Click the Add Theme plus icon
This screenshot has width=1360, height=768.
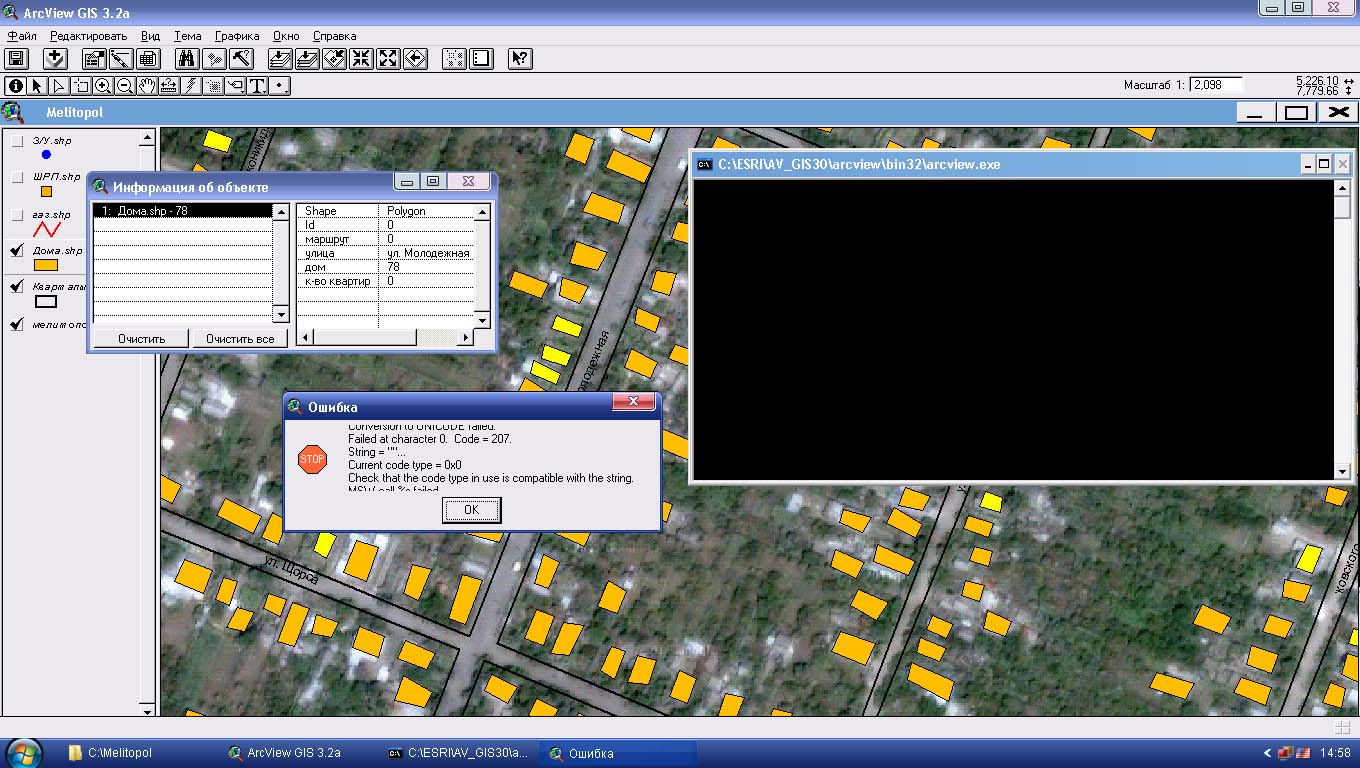[55, 59]
